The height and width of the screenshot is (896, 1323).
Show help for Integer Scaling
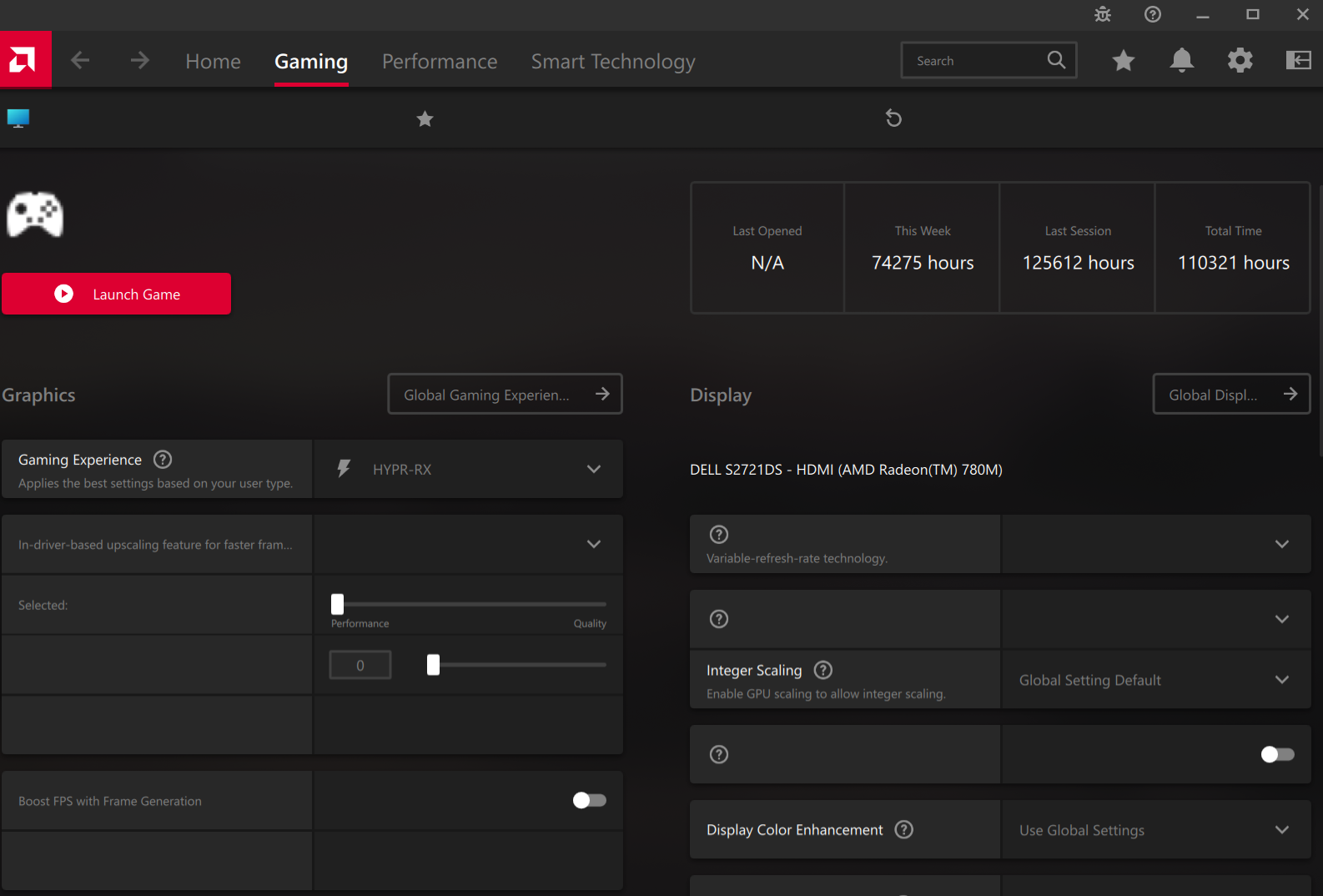[x=823, y=670]
